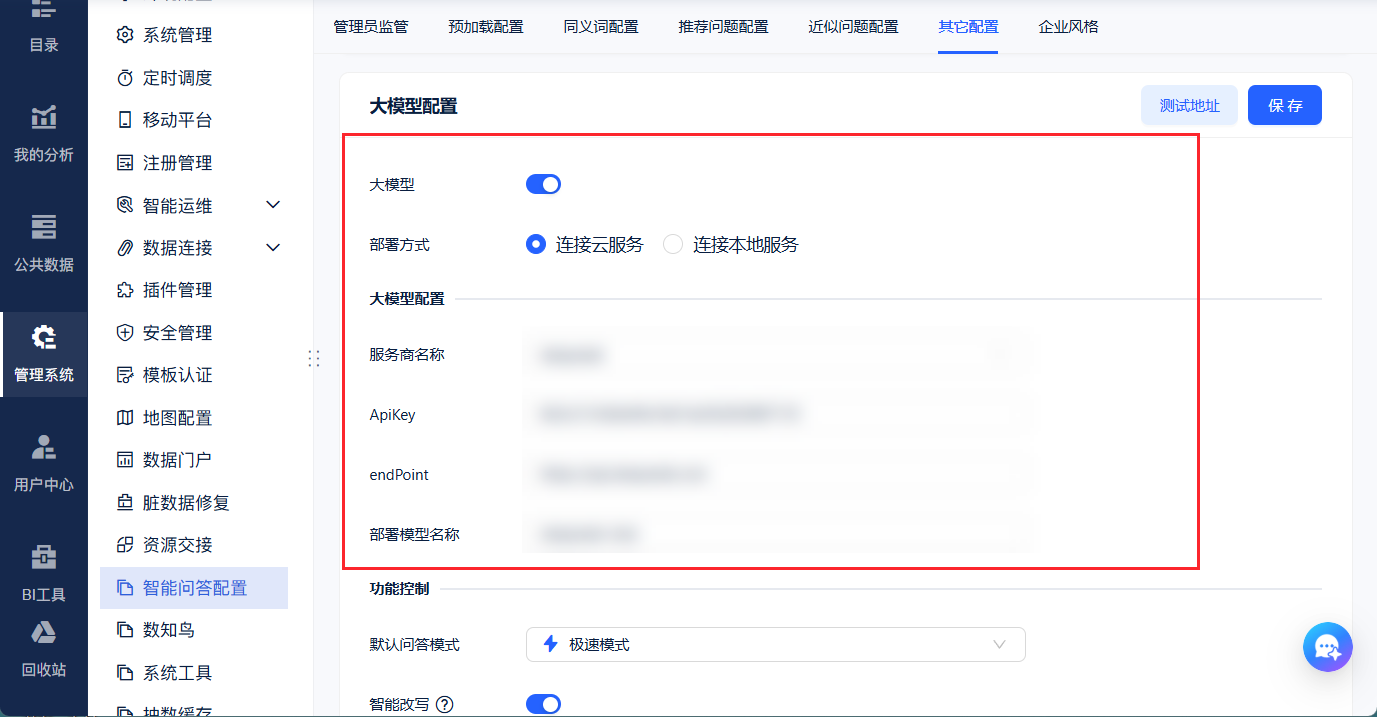Click the 智能运维 icon

[125, 205]
